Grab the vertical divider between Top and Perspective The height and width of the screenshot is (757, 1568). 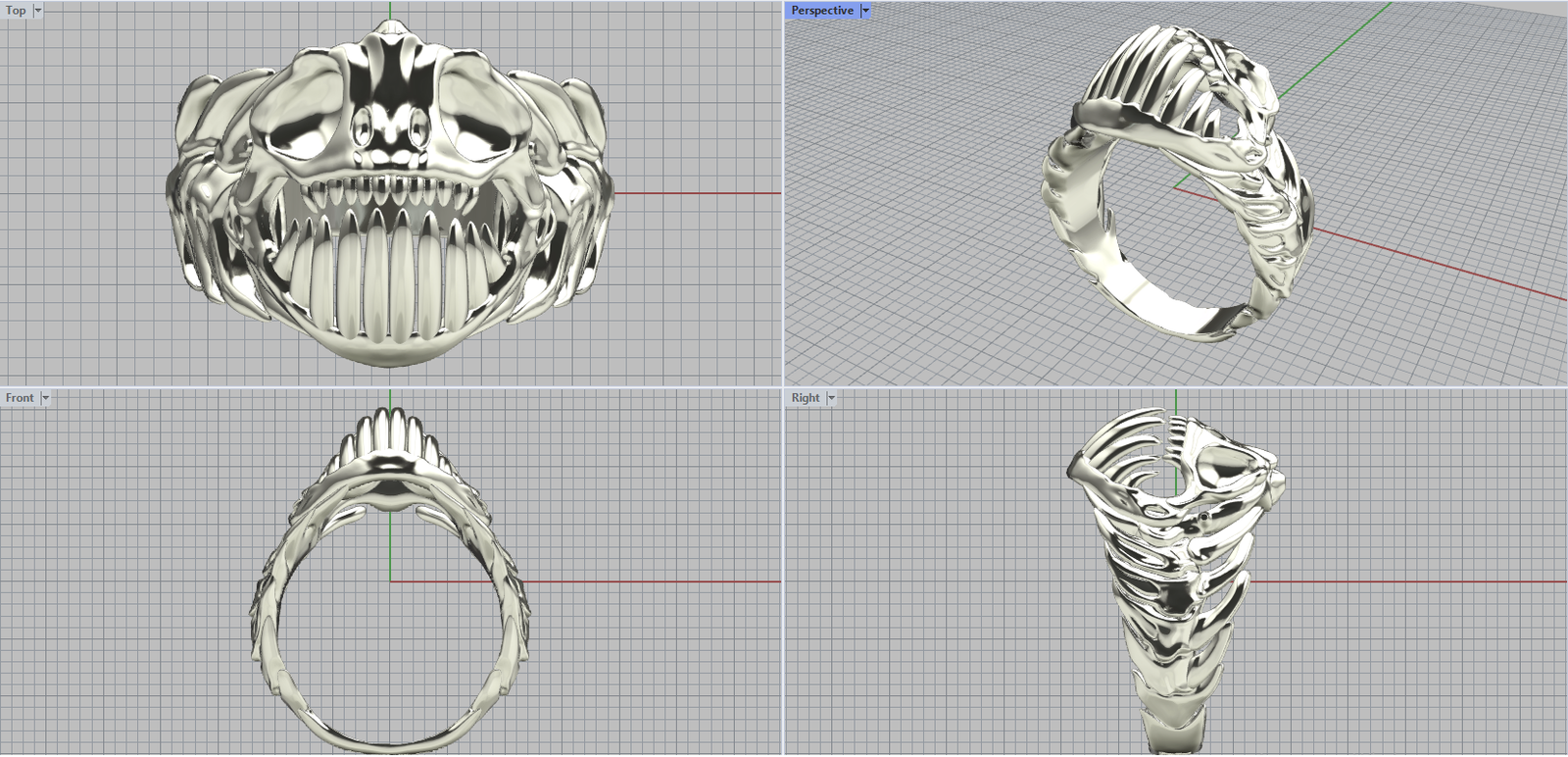pos(783,196)
